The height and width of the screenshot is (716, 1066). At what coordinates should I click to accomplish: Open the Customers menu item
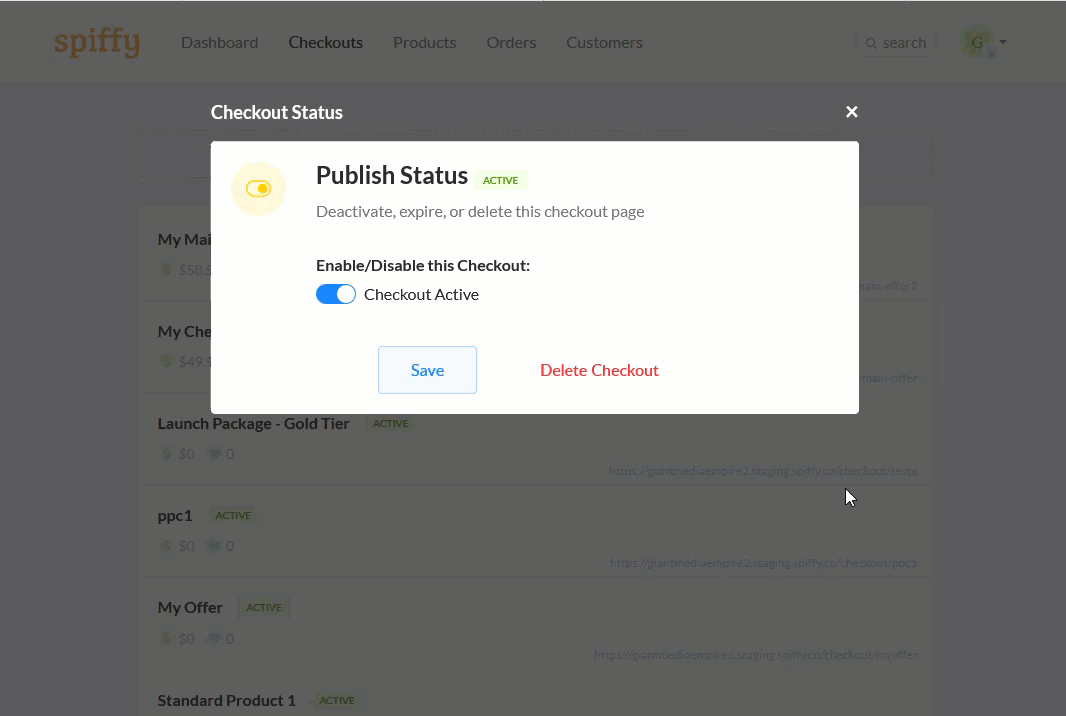[x=604, y=42]
